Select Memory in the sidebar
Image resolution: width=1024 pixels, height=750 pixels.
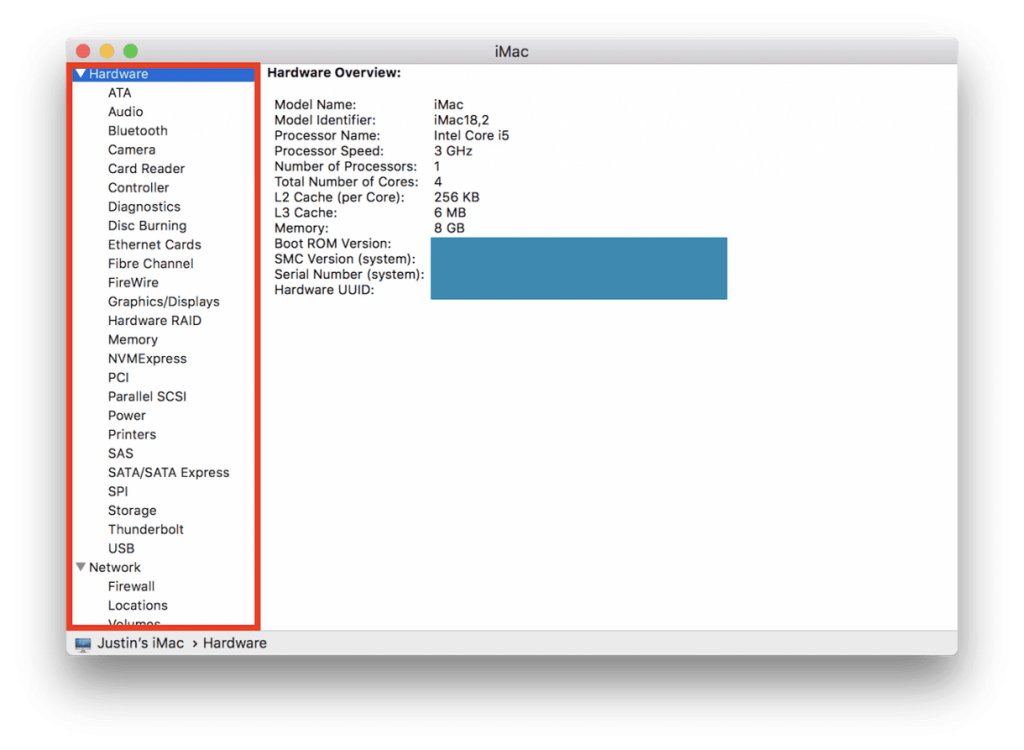click(x=133, y=339)
